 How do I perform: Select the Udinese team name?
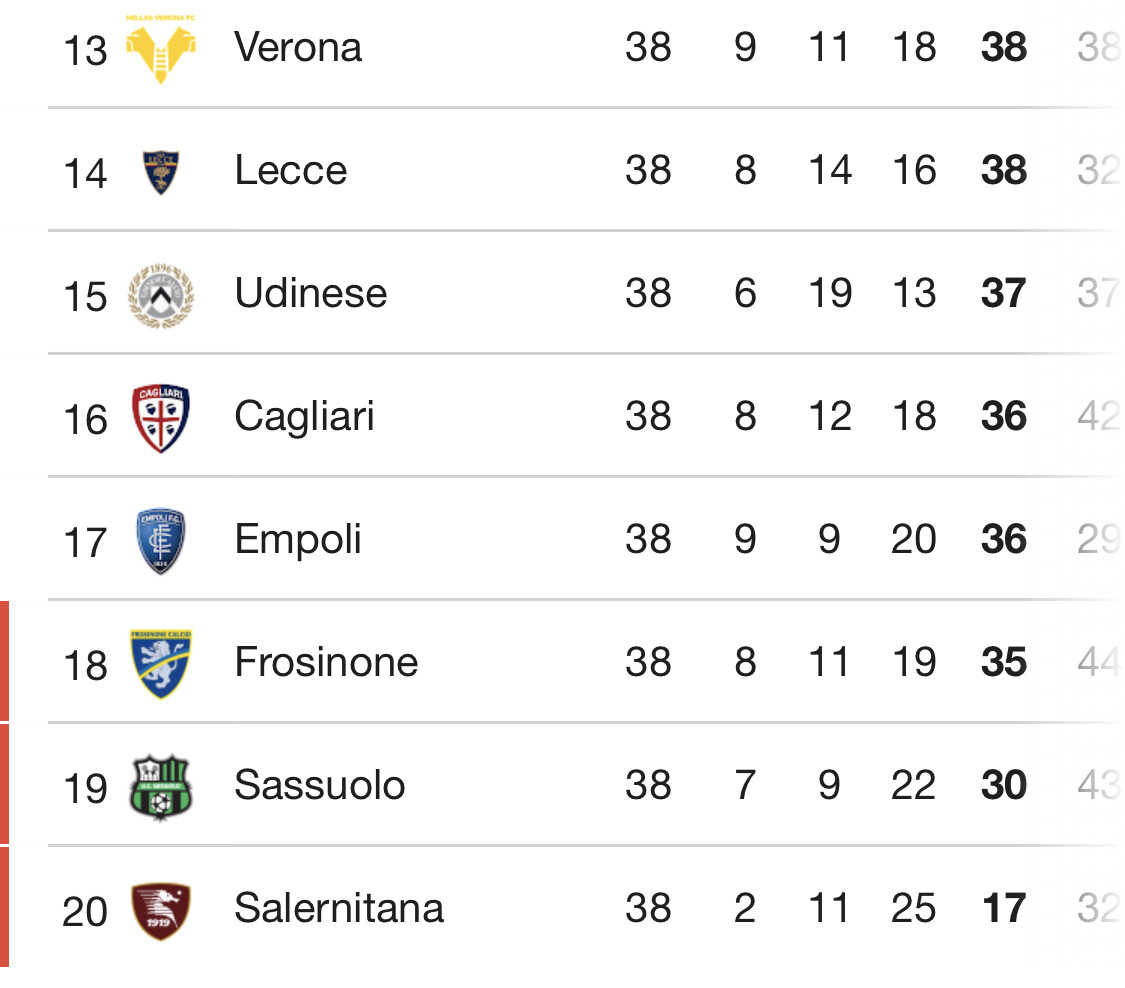[x=311, y=293]
